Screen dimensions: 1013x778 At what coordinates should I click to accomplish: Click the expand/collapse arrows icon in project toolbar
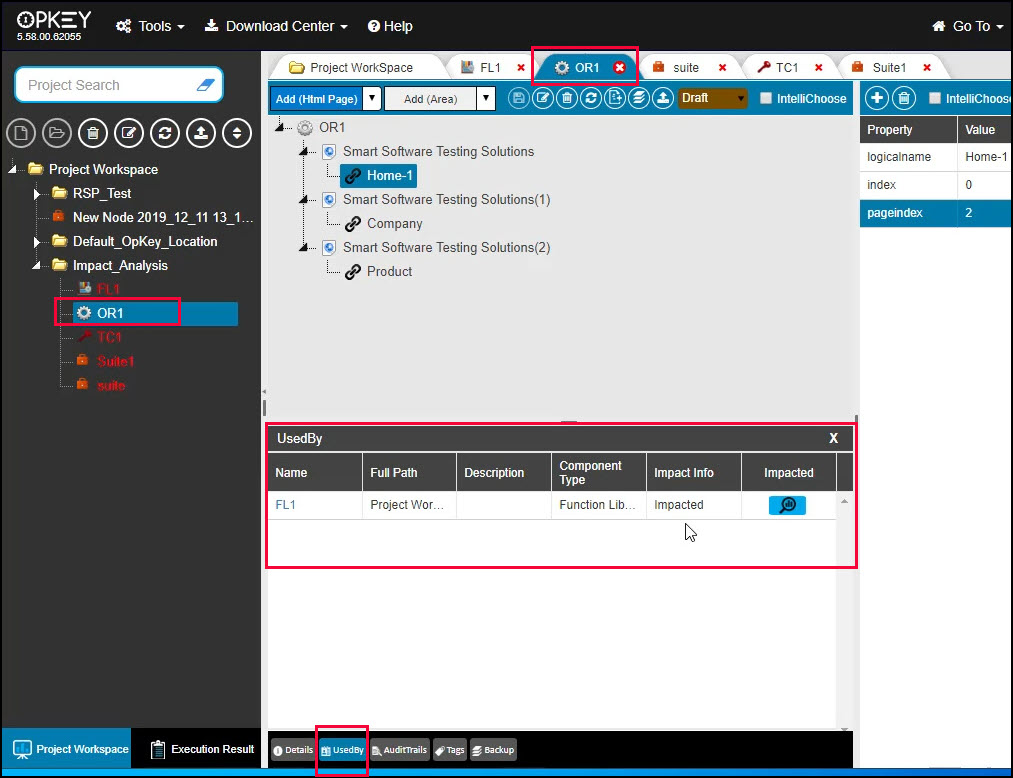[237, 134]
